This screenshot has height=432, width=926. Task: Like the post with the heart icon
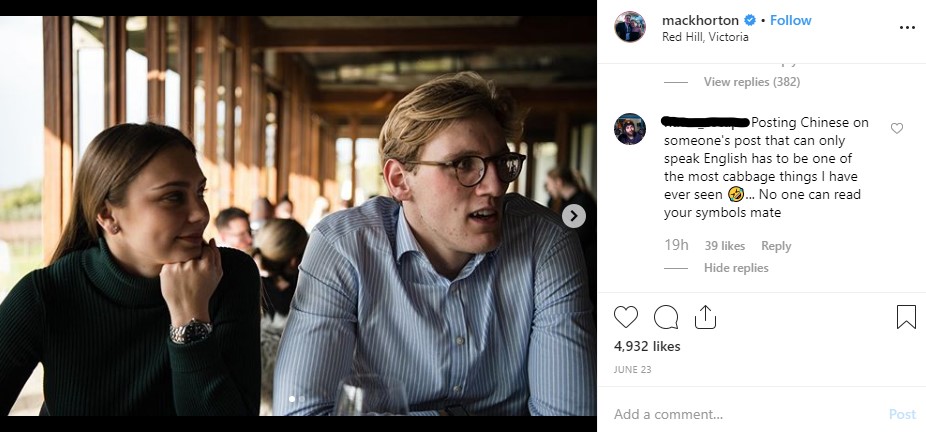[x=626, y=317]
